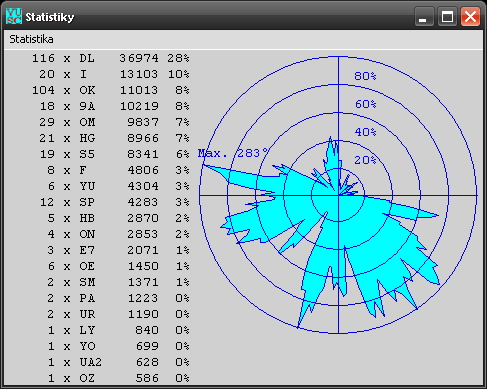487x389 pixels.
Task: Click the 80% ring label on the chart
Action: tap(365, 76)
